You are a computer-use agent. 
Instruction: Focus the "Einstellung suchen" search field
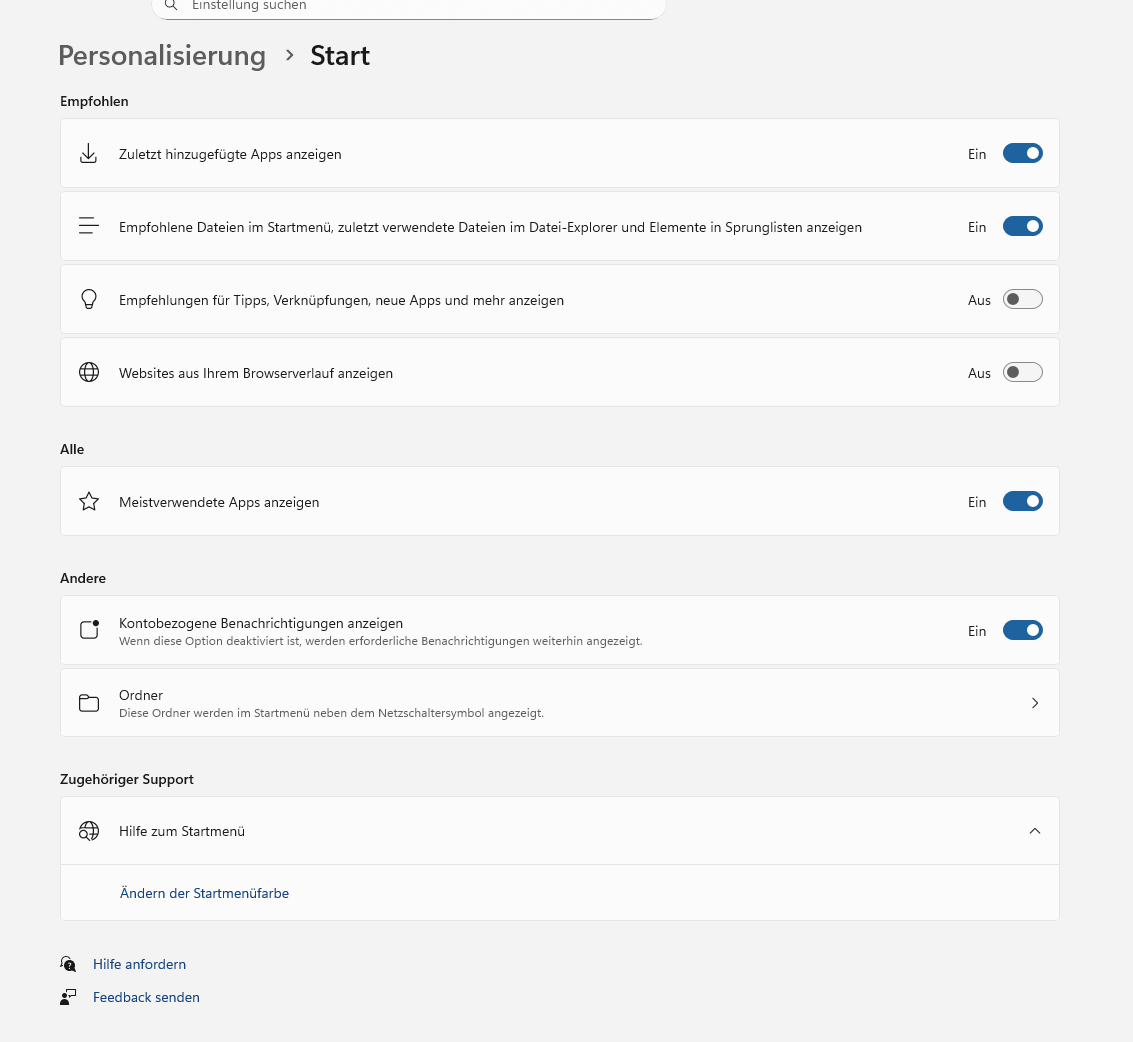(x=420, y=7)
